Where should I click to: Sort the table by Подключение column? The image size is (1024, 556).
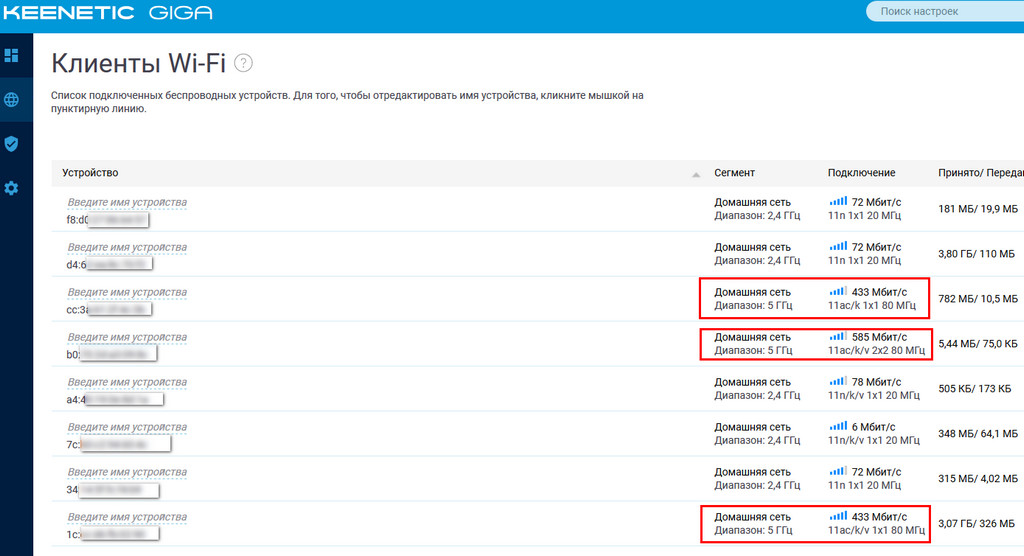tap(861, 172)
